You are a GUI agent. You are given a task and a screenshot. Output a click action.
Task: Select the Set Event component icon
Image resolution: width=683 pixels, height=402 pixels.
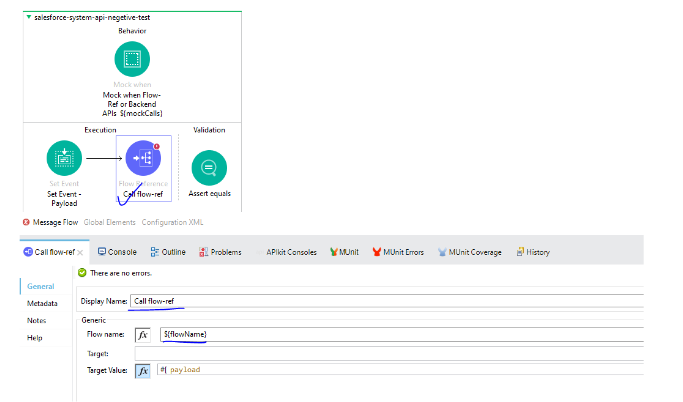point(64,158)
